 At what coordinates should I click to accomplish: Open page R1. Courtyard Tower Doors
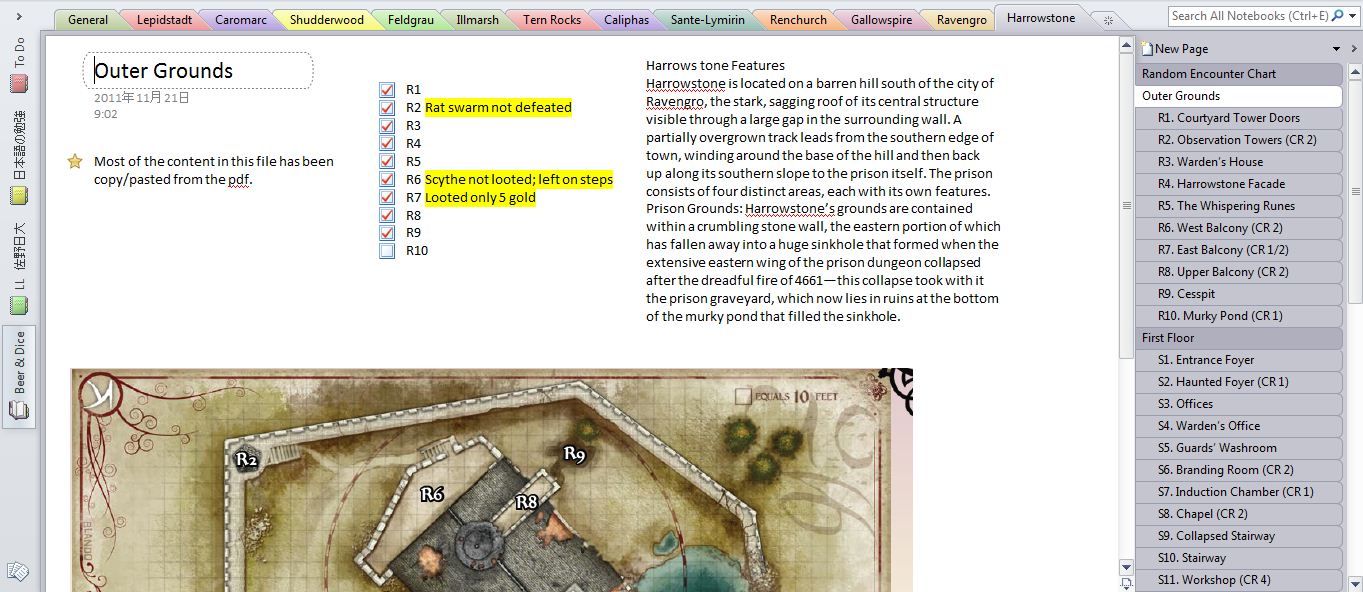pos(1239,118)
